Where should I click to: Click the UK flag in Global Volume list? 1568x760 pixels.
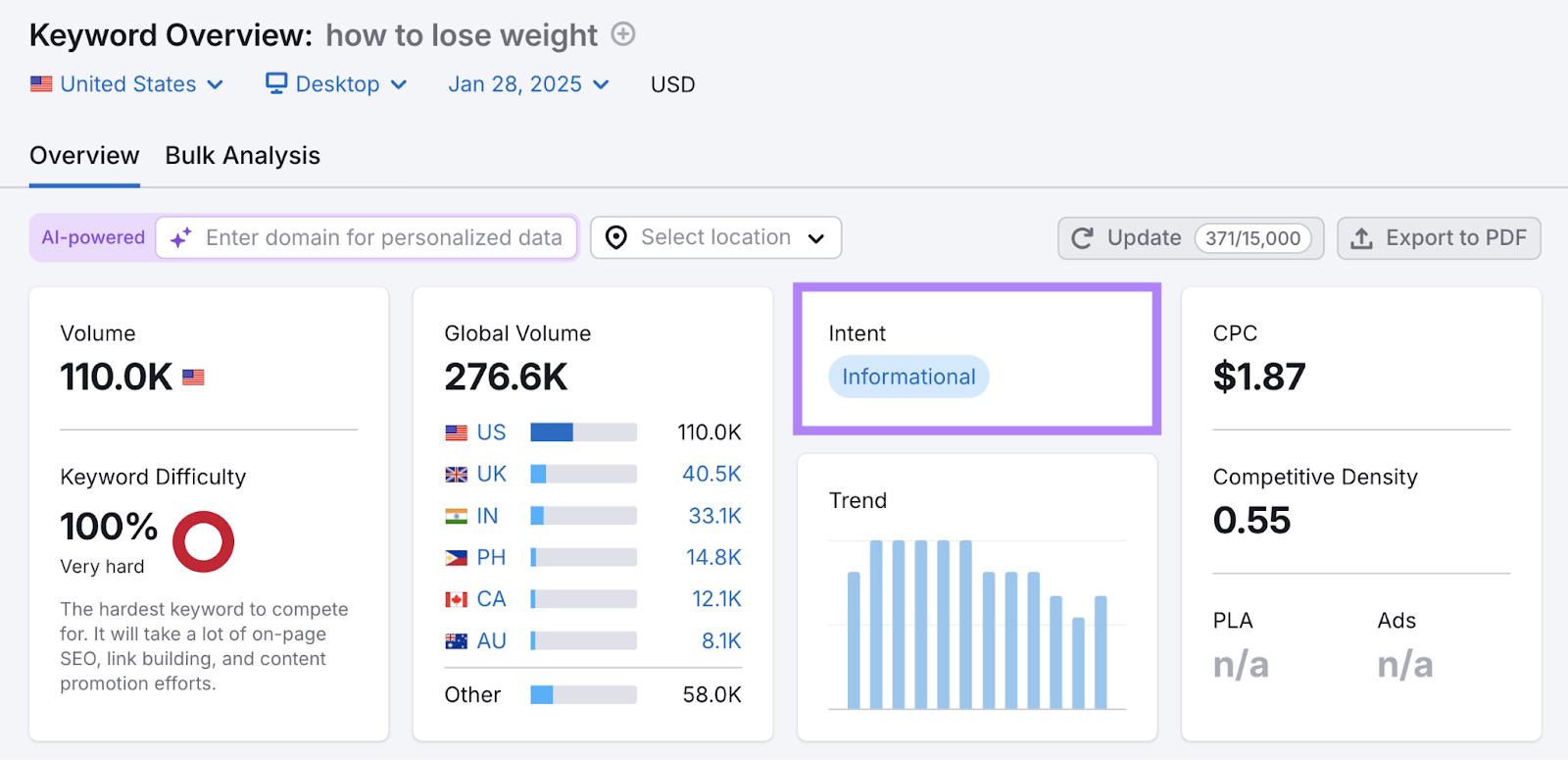[x=456, y=474]
